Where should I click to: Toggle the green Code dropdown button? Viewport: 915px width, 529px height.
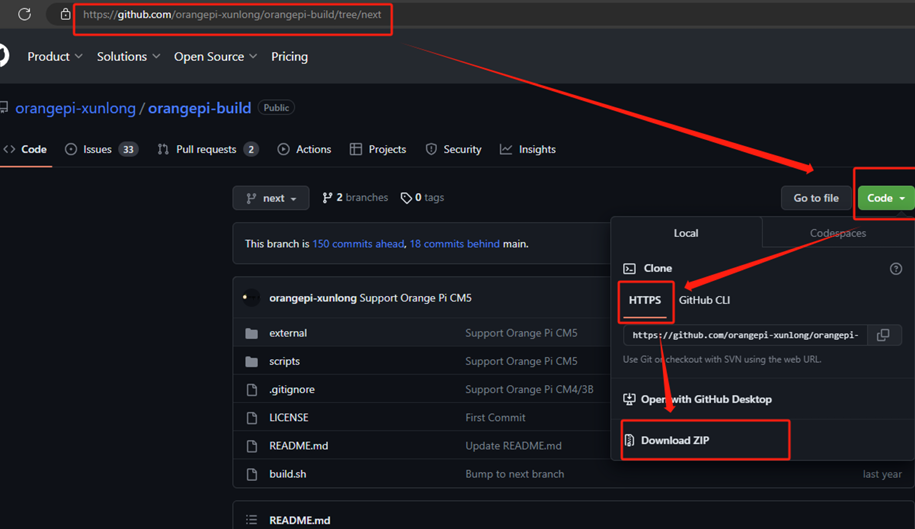tap(886, 198)
